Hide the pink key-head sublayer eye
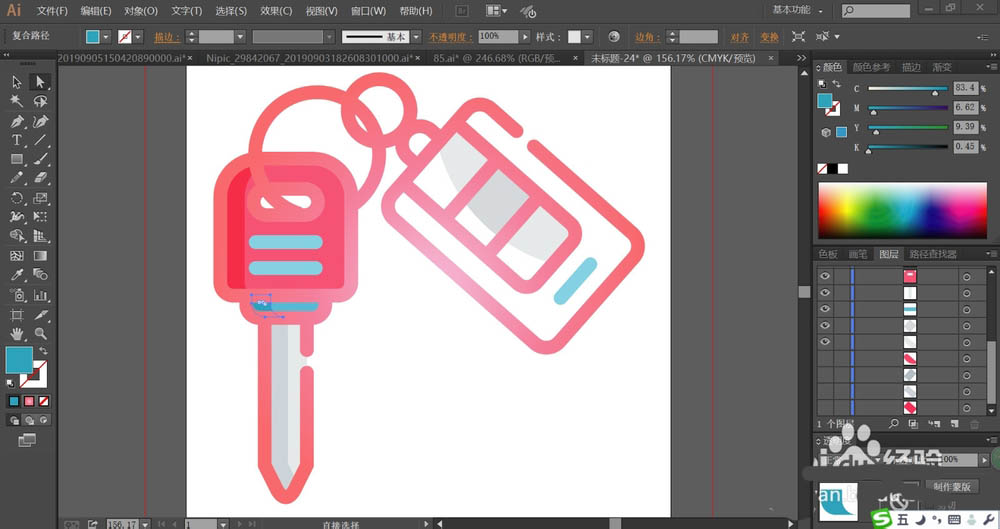Screen dimensions: 1000x529 coord(825,276)
